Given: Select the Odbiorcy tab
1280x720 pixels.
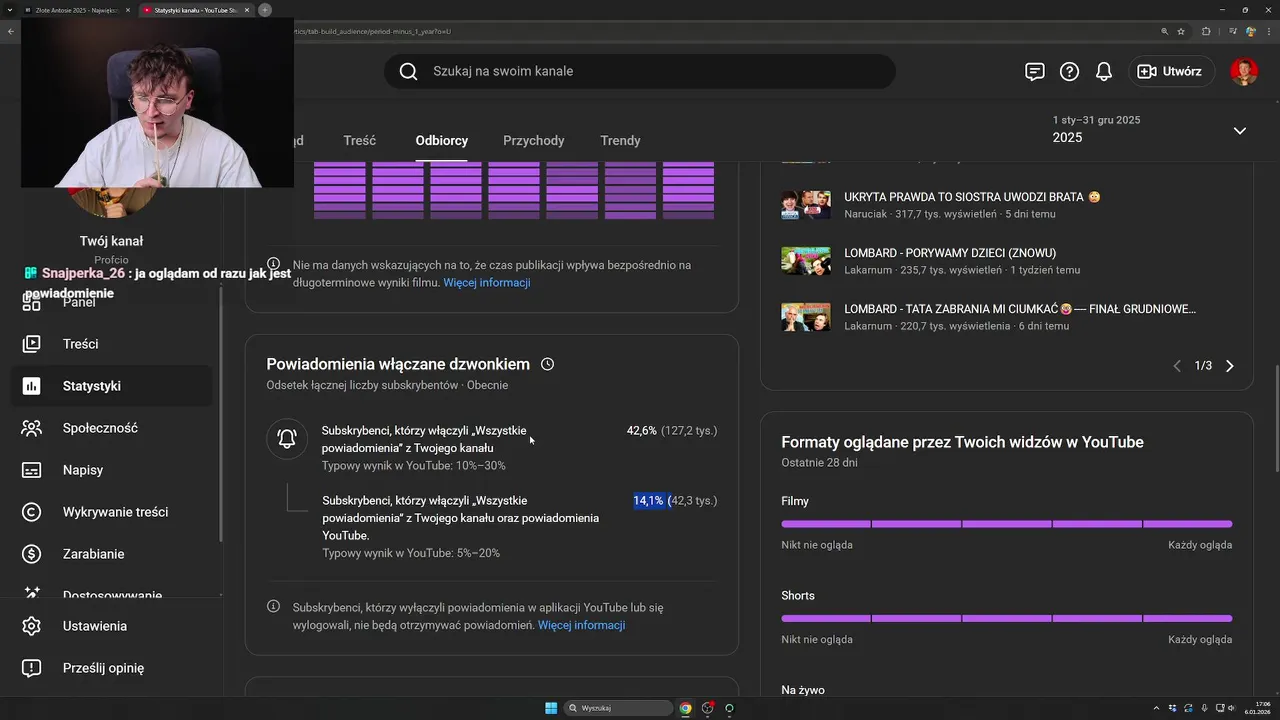Looking at the screenshot, I should (x=442, y=140).
